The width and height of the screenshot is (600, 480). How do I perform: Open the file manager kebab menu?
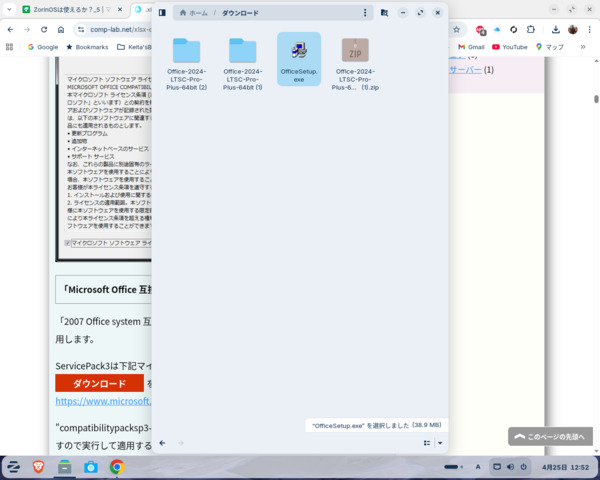365,13
